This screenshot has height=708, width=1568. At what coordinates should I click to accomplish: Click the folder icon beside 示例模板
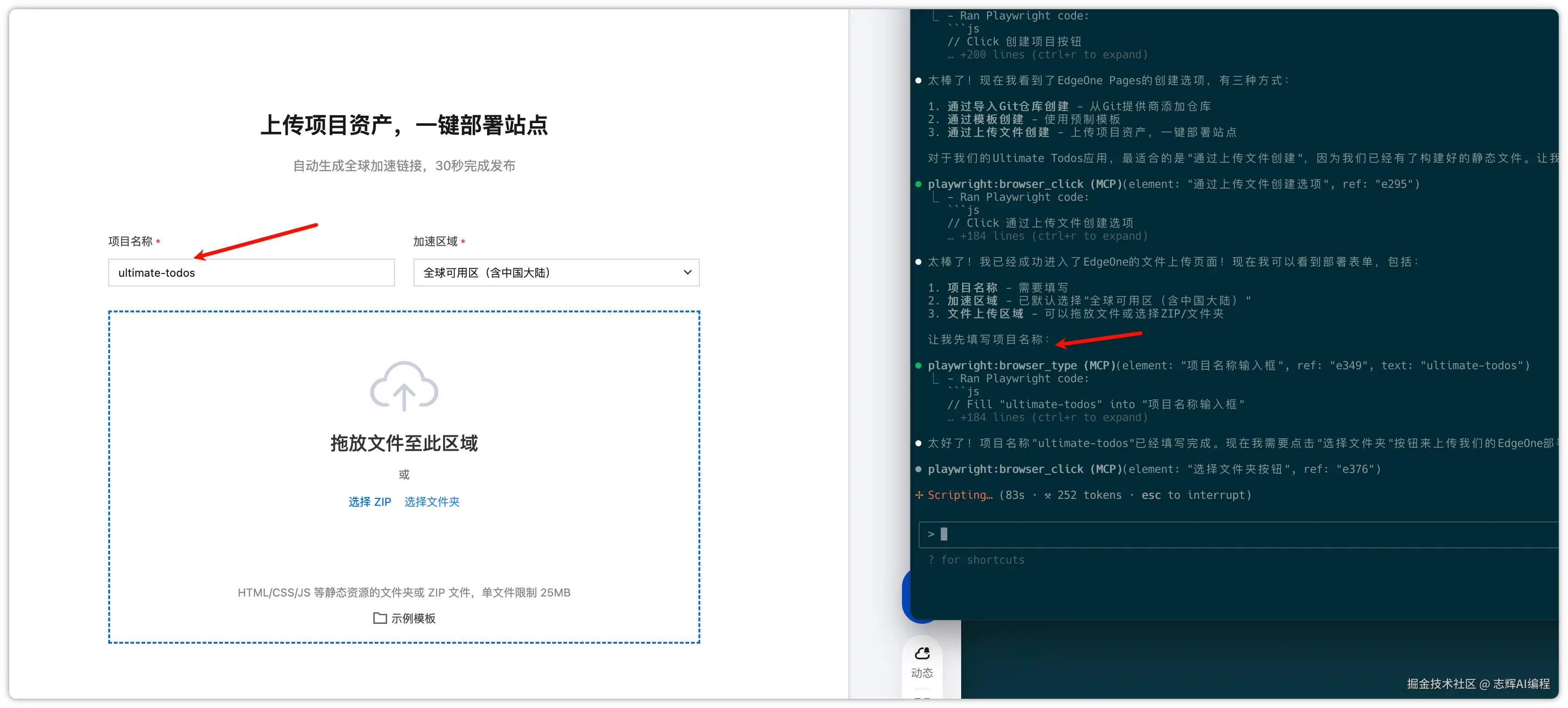pyautogui.click(x=380, y=618)
